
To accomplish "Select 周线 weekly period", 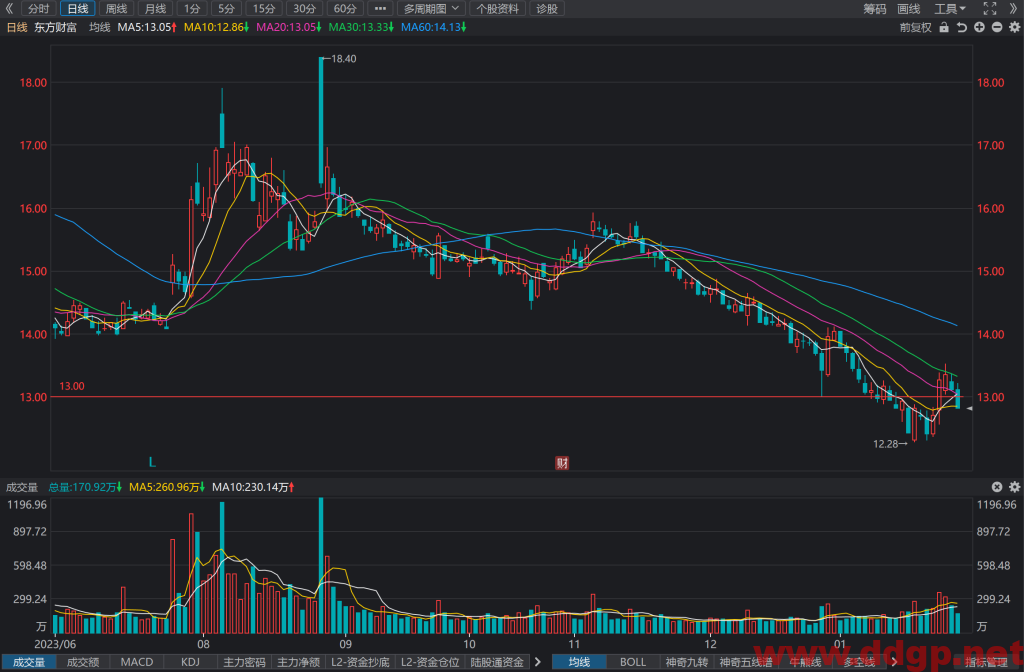I will pos(116,8).
